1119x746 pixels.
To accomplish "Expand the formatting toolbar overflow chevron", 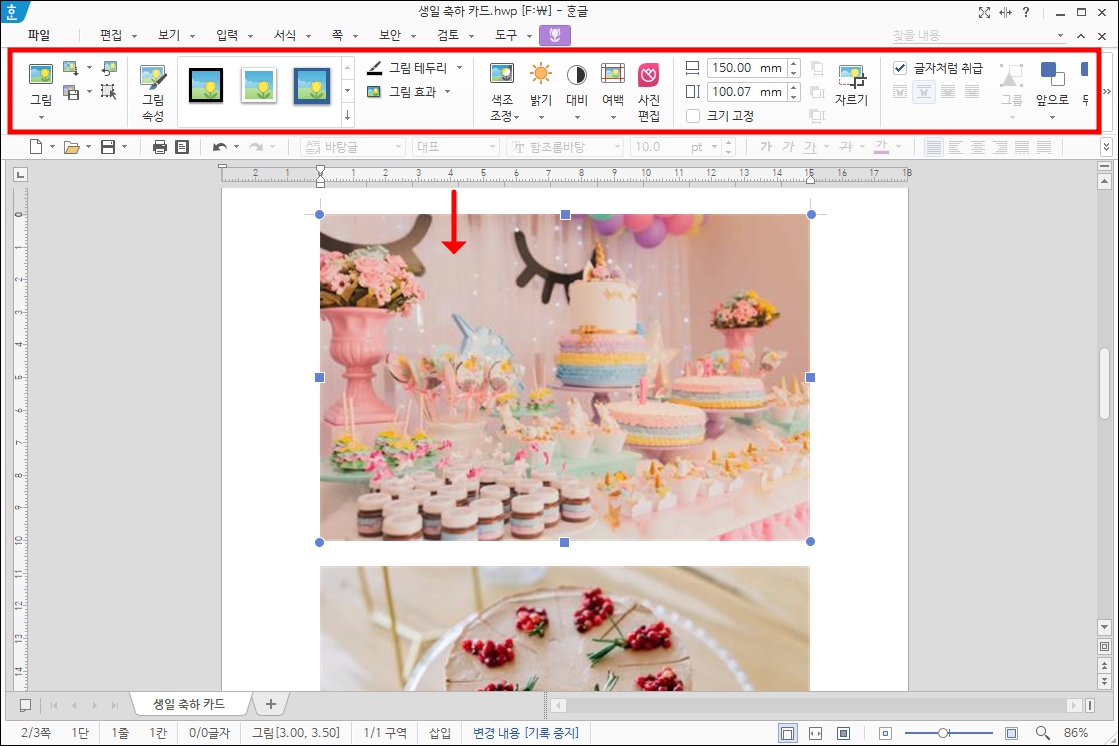I will (1106, 147).
